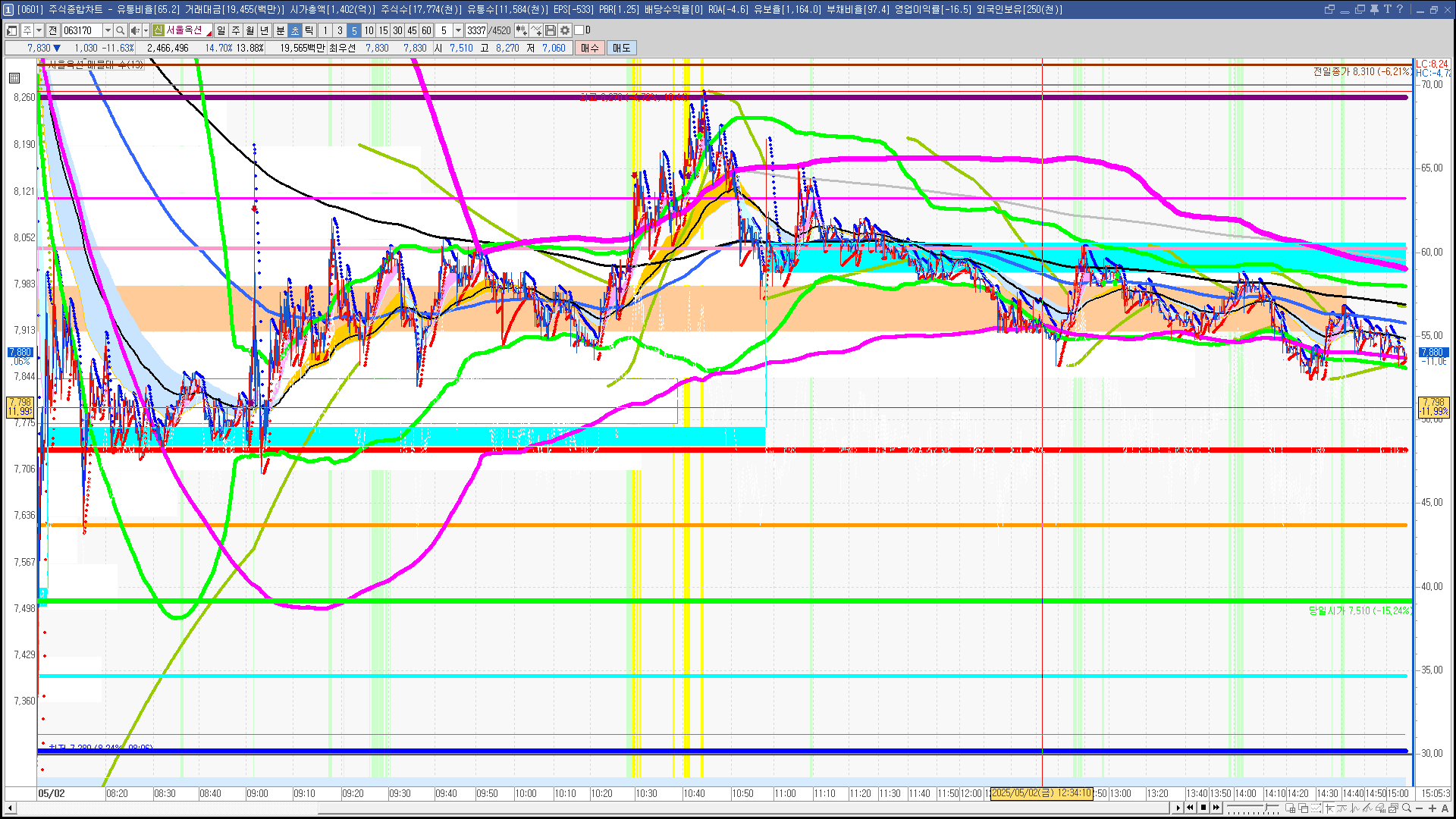
Task: Expand the interval value 5 dropdown
Action: (x=458, y=30)
